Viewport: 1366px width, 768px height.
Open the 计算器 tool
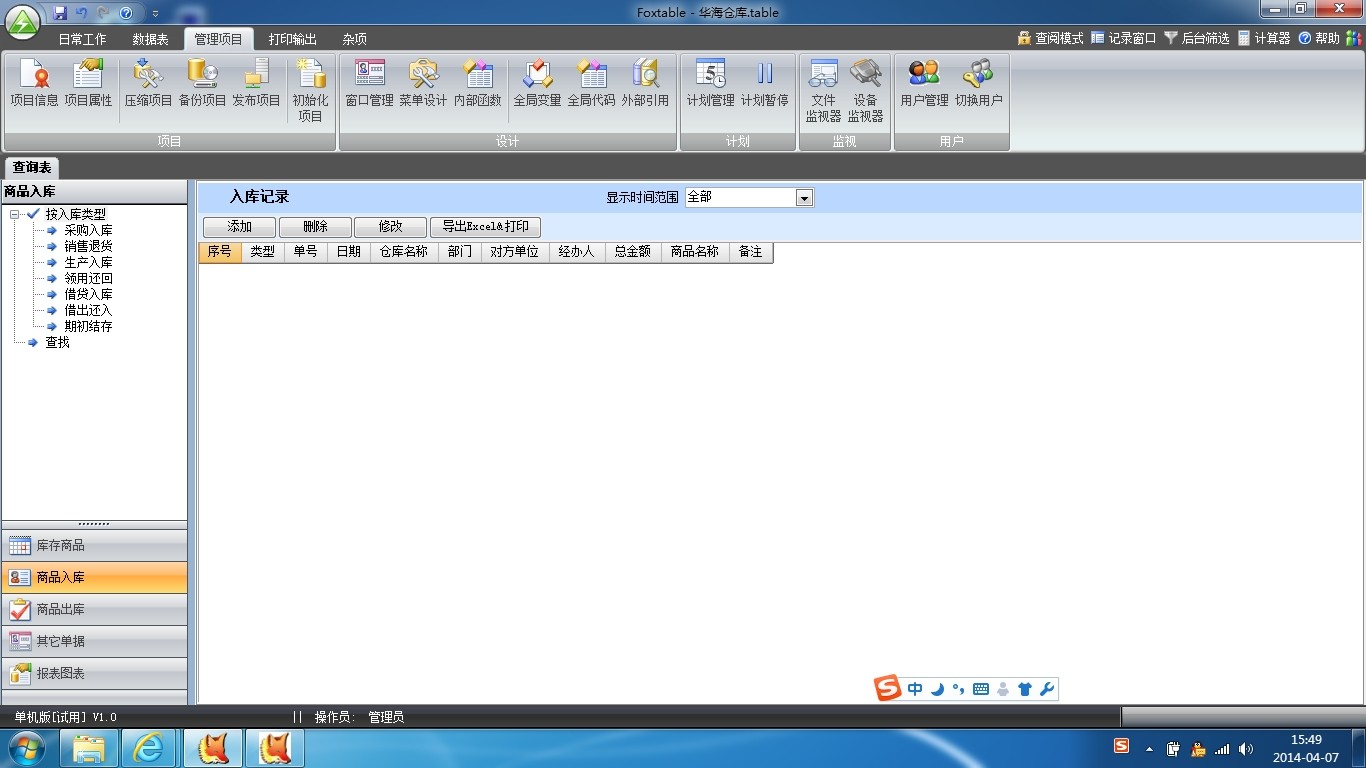tap(1264, 38)
